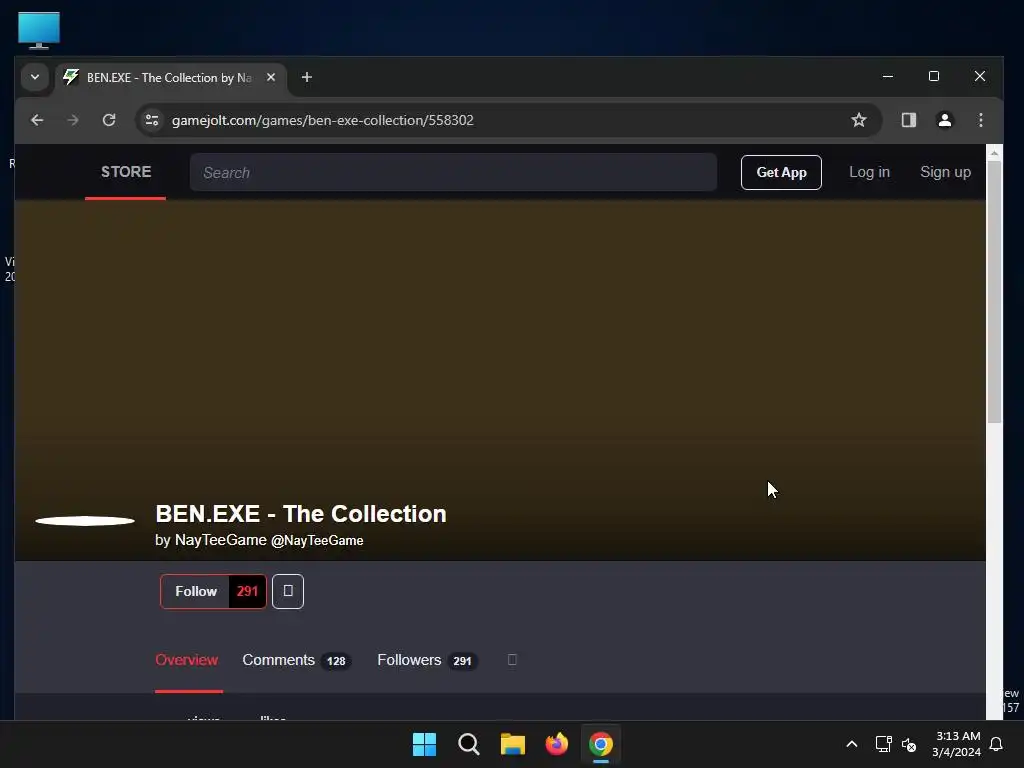Screen dimensions: 1024x768
Task: Click the 291 follower count beside Follow
Action: (x=248, y=592)
